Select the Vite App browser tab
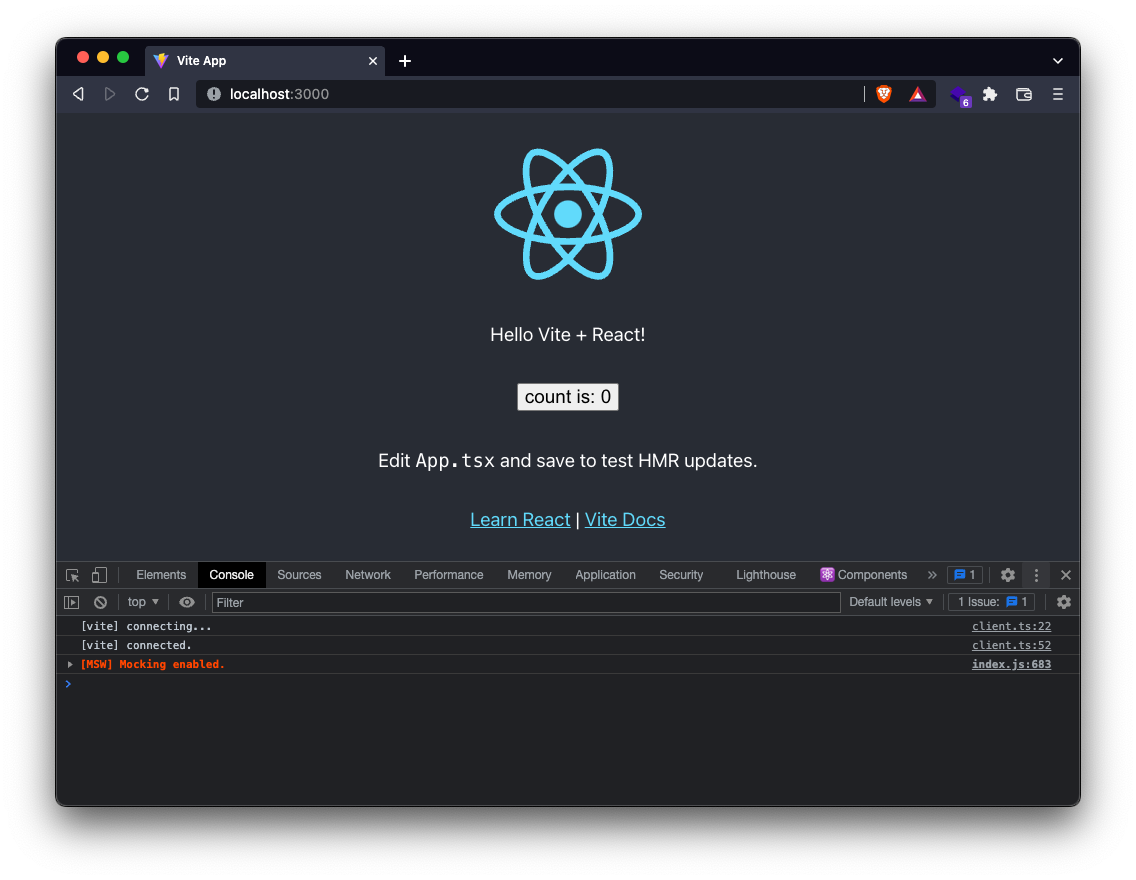The image size is (1136, 880). pos(265,61)
